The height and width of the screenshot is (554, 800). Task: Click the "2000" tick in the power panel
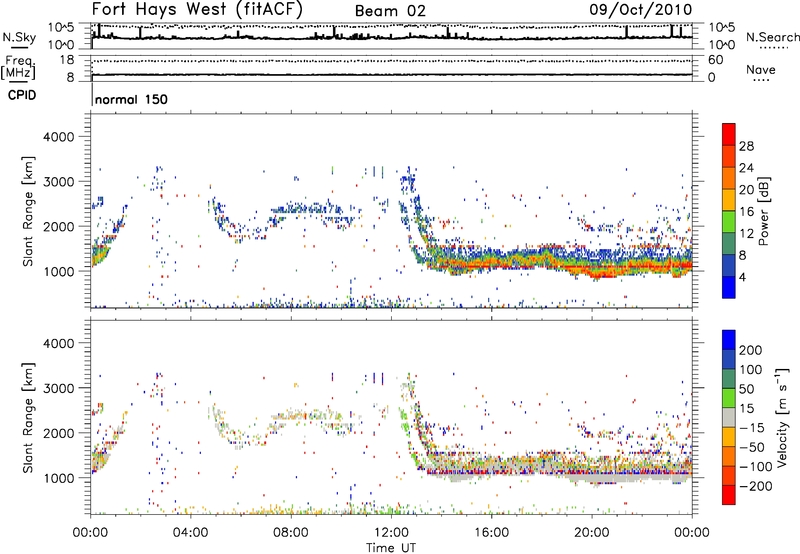click(x=58, y=226)
